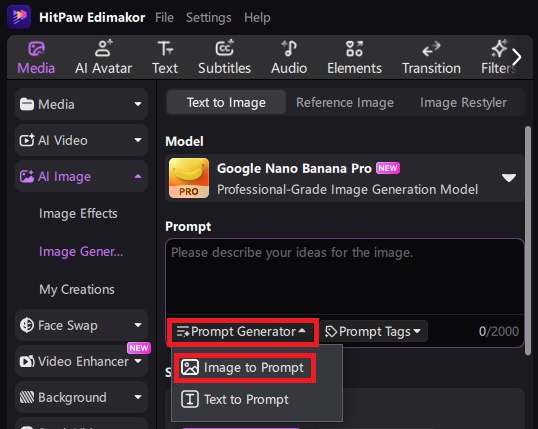The image size is (538, 429).
Task: Select Image Generator in the sidebar
Action: 81,252
